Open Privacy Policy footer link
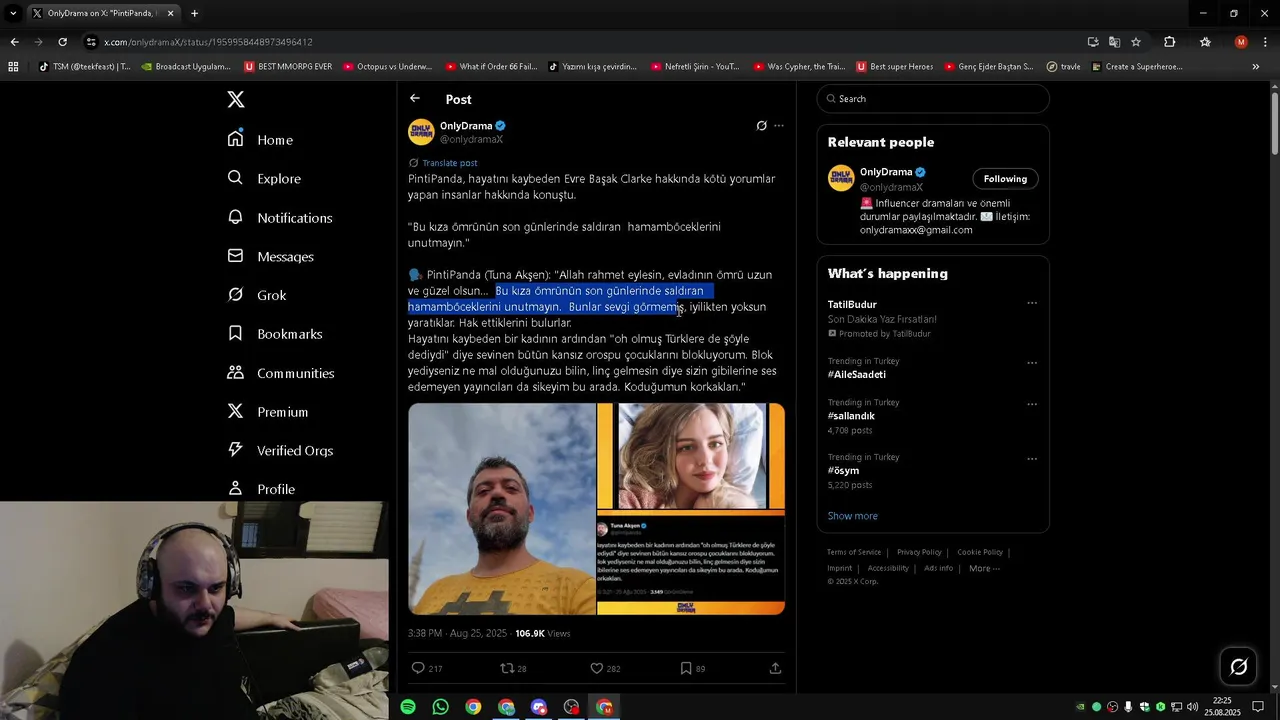This screenshot has width=1280, height=720. [x=919, y=552]
